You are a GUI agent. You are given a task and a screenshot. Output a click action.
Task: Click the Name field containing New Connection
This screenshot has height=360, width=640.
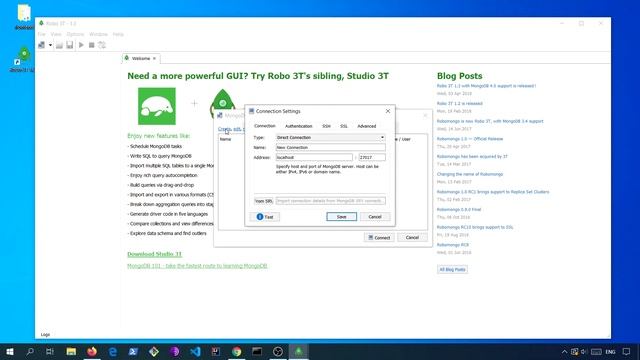pos(330,147)
